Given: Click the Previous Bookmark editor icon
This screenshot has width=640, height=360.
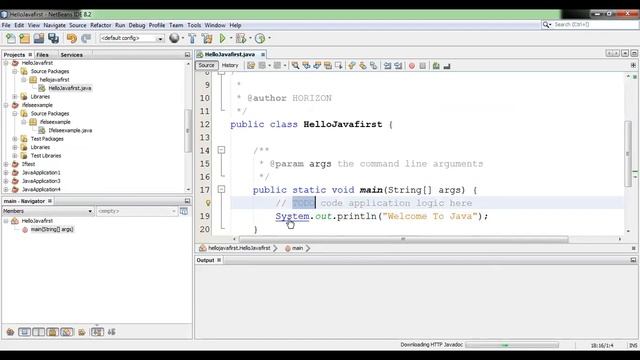Looking at the screenshot, I should point(352,66).
